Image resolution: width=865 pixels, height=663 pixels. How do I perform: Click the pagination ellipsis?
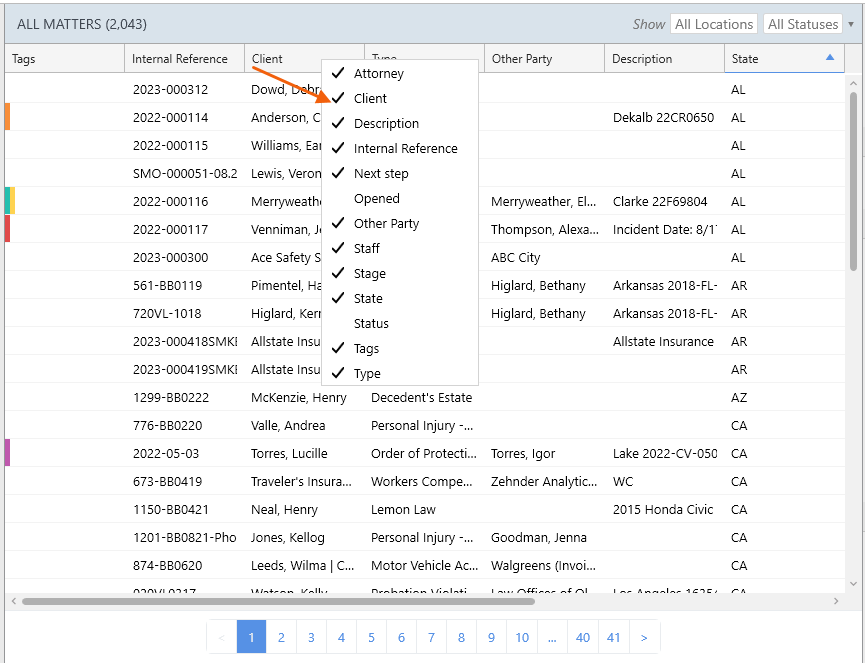[x=552, y=637]
